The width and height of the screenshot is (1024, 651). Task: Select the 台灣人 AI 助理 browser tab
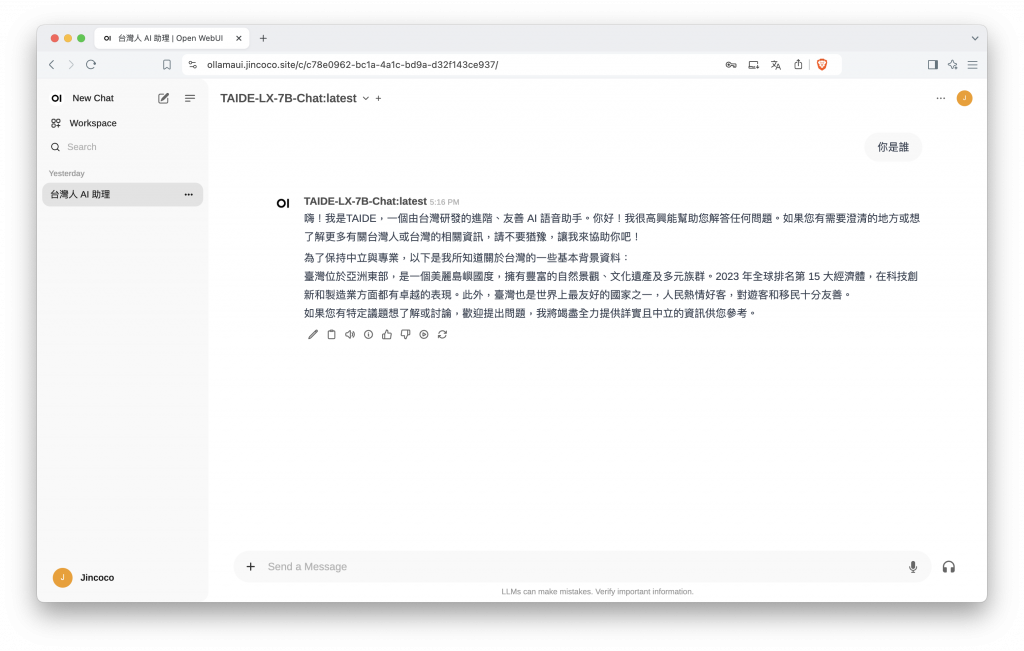172,39
